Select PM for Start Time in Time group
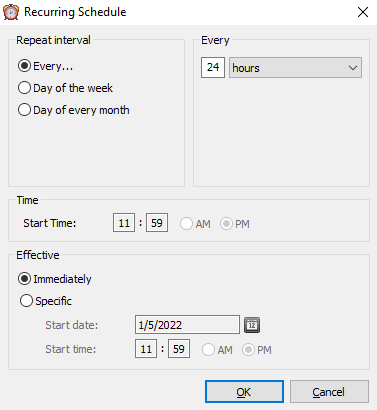This screenshot has width=377, height=410. [235, 224]
